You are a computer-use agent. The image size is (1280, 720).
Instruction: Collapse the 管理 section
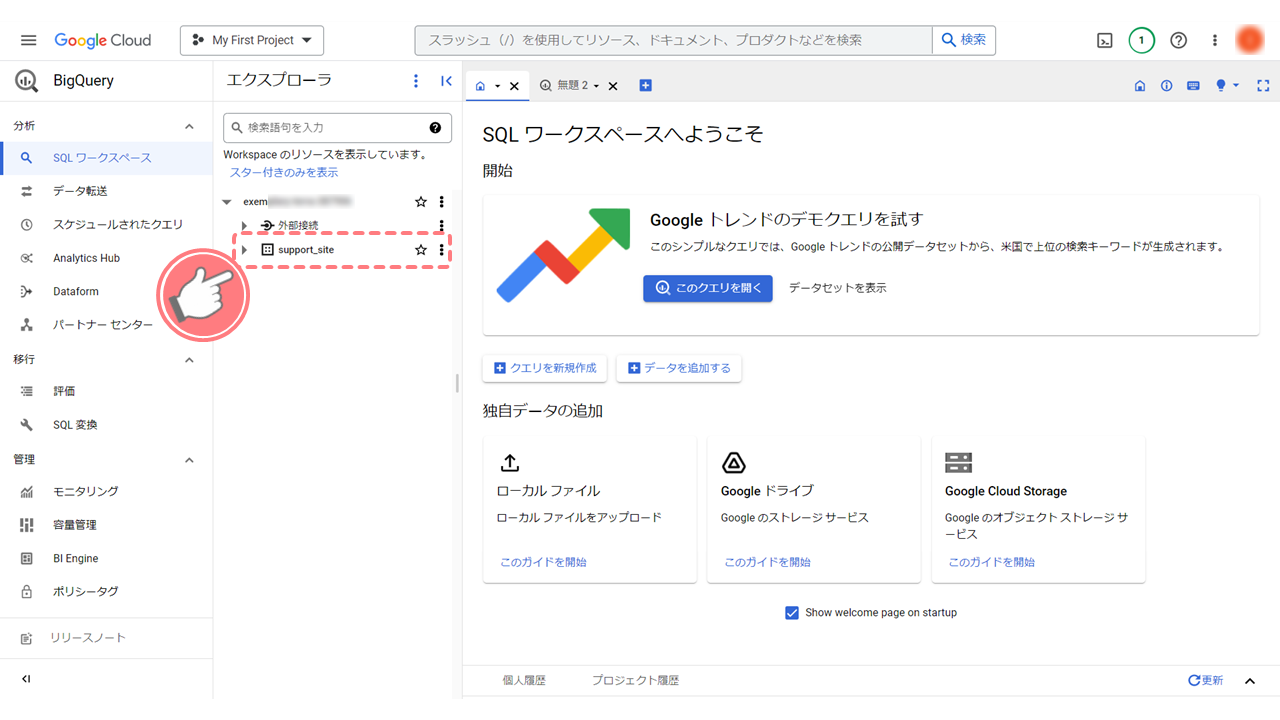pyautogui.click(x=189, y=460)
